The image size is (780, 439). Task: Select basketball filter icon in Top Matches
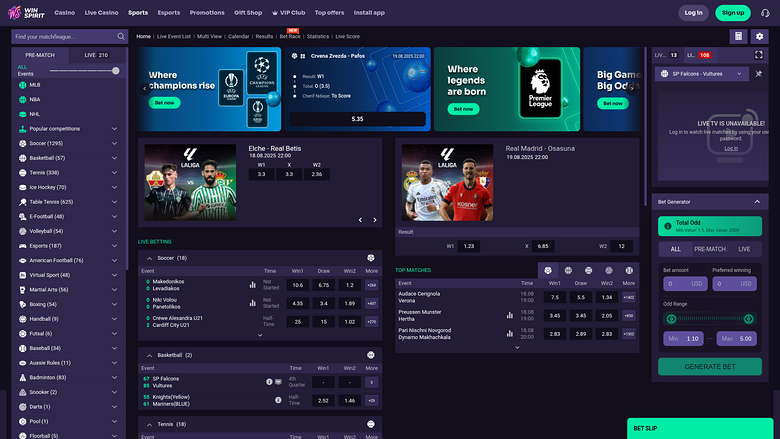568,270
